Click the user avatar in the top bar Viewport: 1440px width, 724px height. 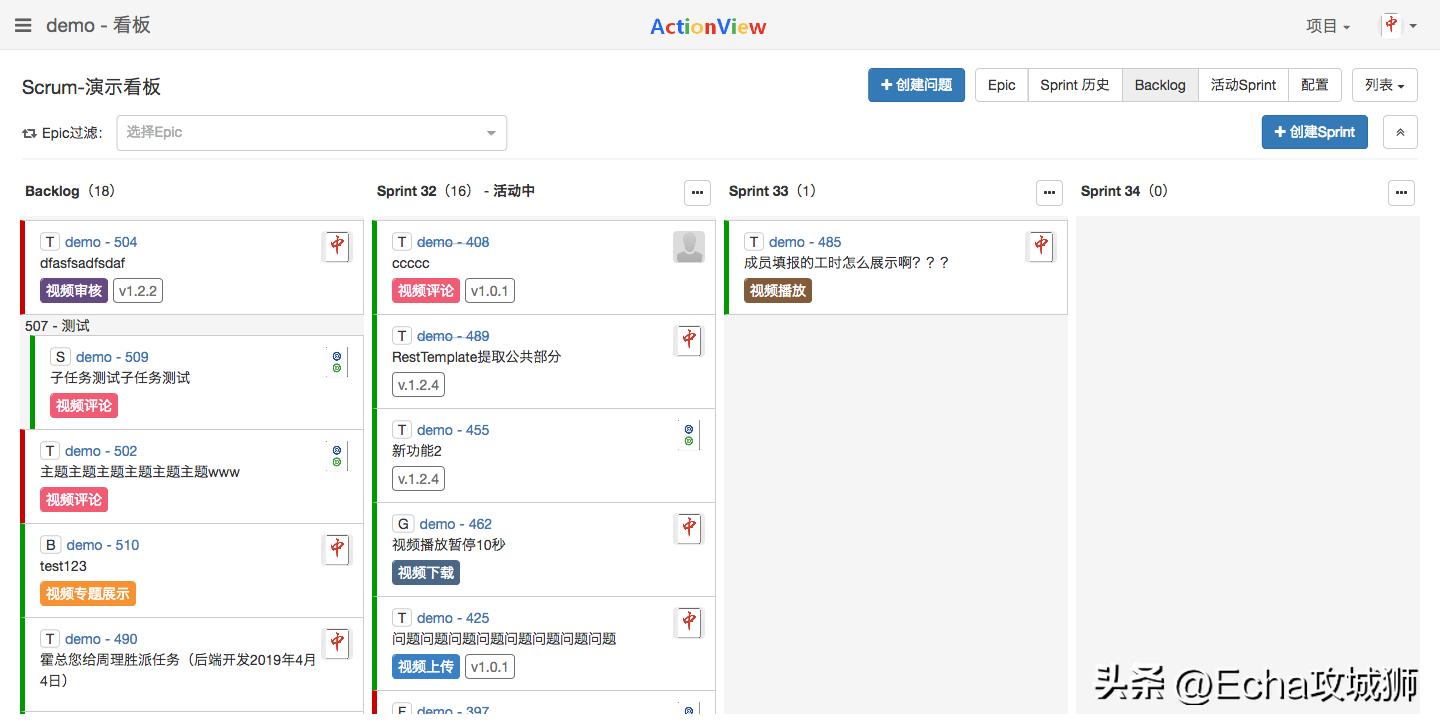(x=1390, y=25)
